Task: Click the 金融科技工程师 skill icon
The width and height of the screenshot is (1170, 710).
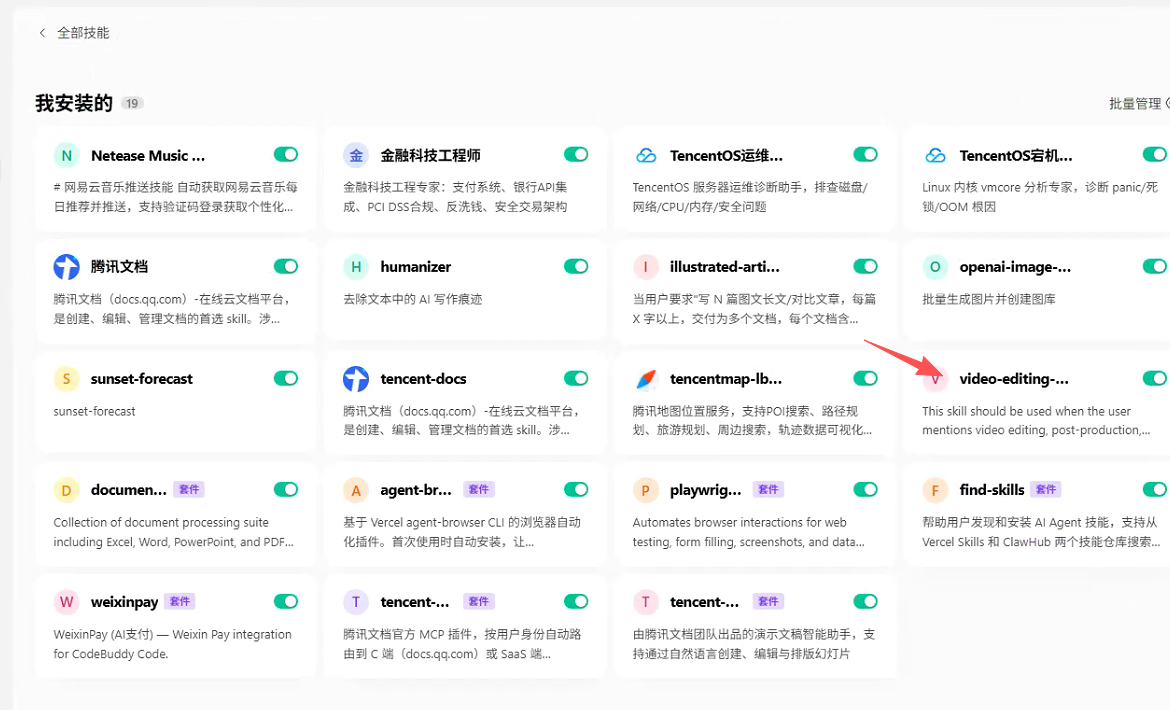Action: [356, 155]
